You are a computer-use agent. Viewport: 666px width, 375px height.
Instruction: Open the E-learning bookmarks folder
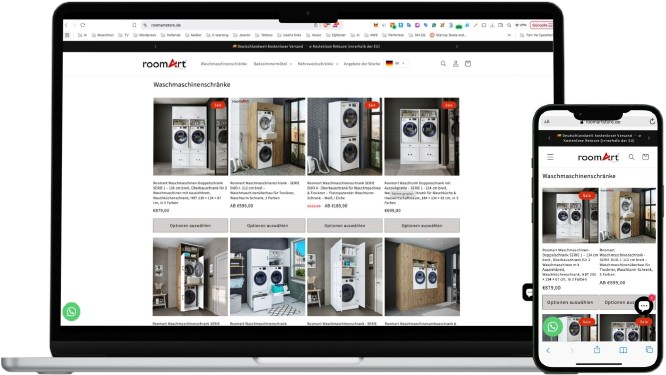217,35
